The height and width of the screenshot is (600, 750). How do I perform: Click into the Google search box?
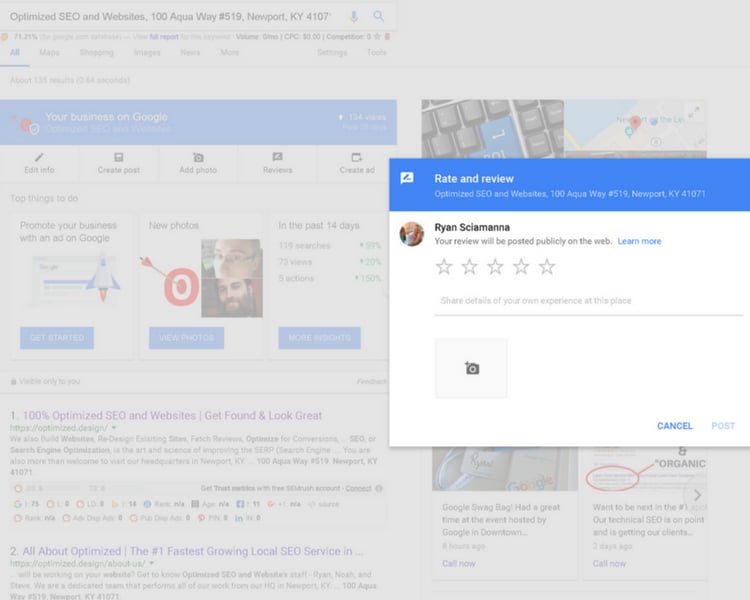170,17
